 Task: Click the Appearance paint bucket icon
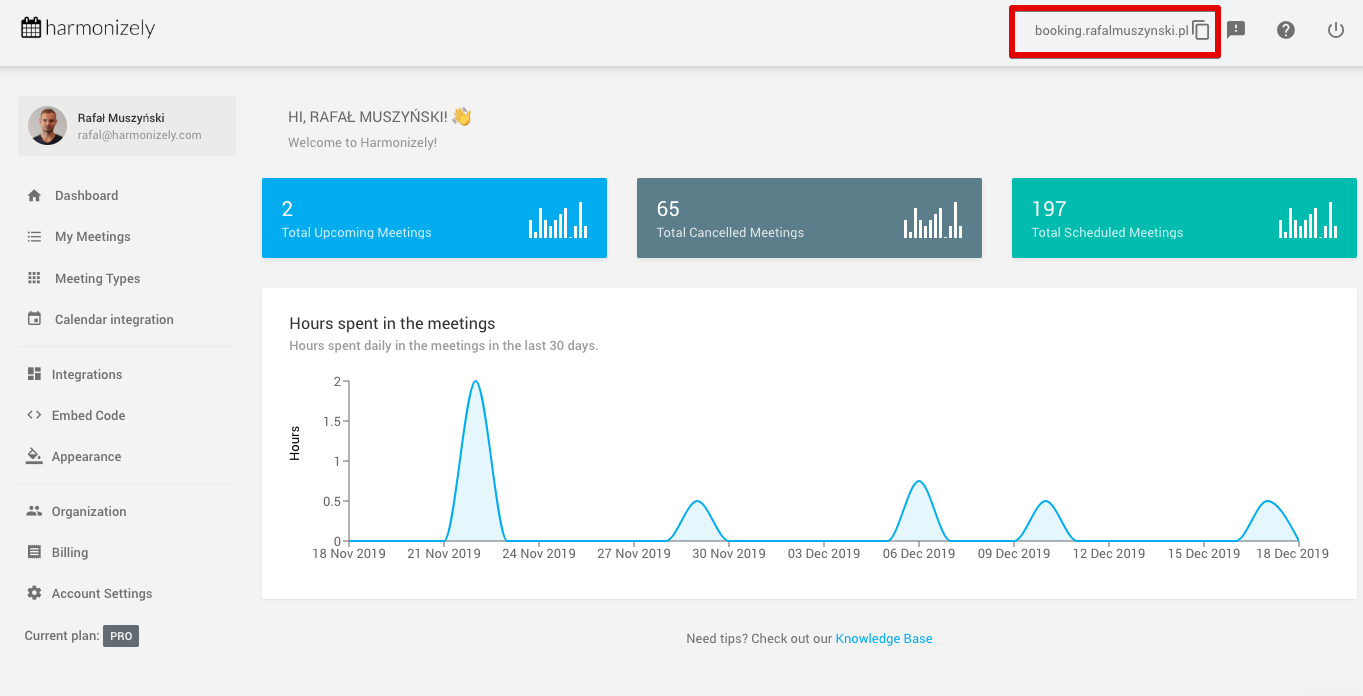pyautogui.click(x=34, y=456)
